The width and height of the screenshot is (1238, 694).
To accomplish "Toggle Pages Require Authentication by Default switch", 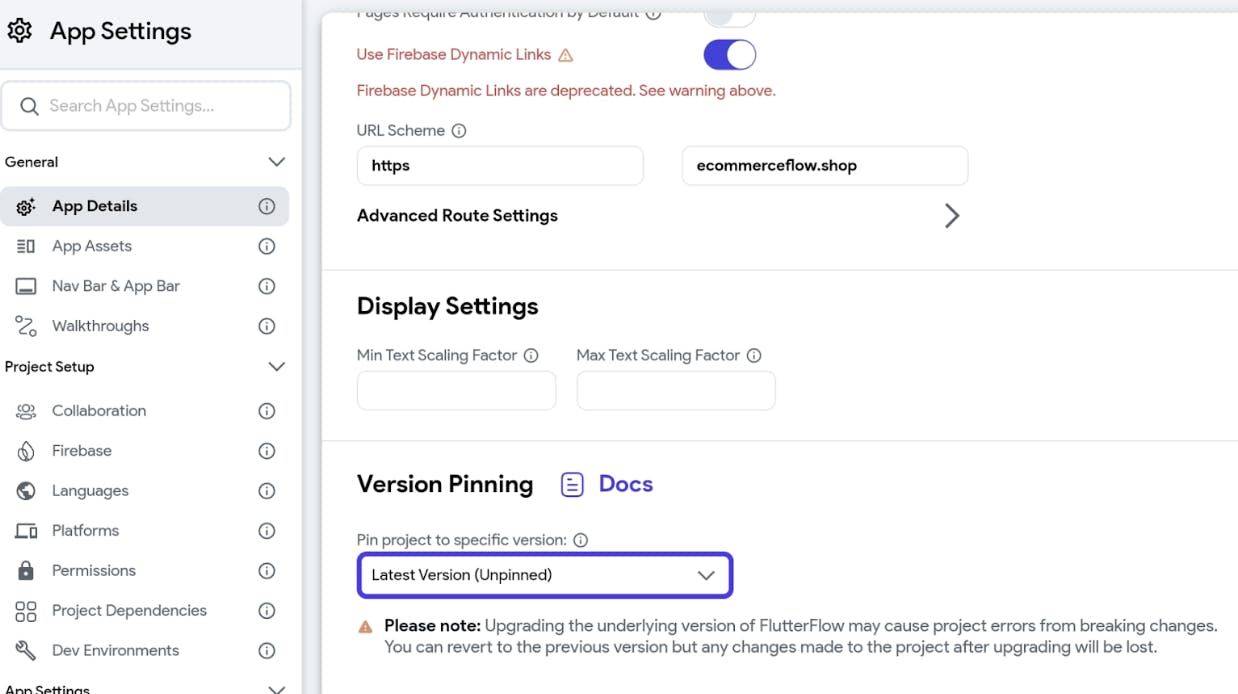I will point(730,14).
